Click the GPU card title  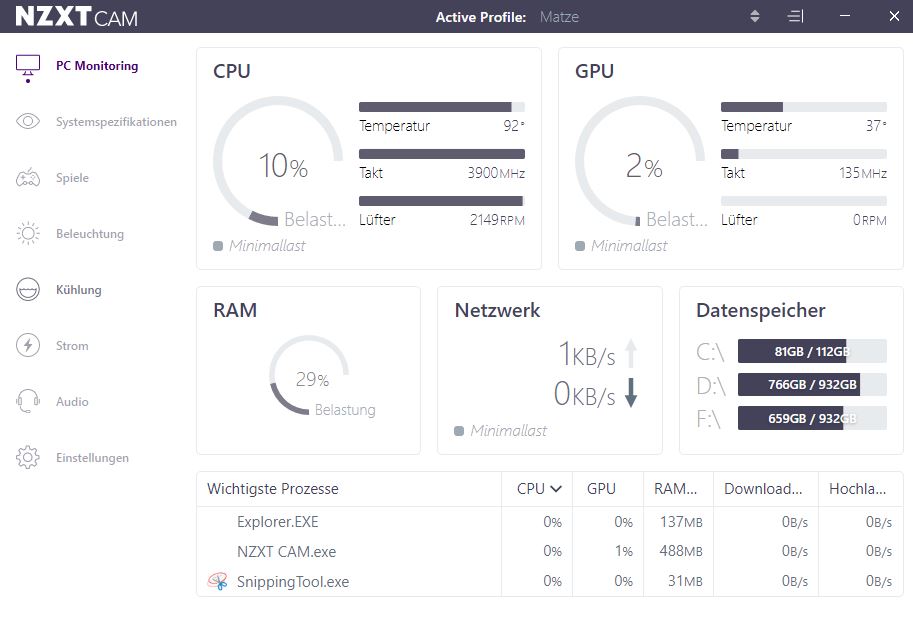594,71
